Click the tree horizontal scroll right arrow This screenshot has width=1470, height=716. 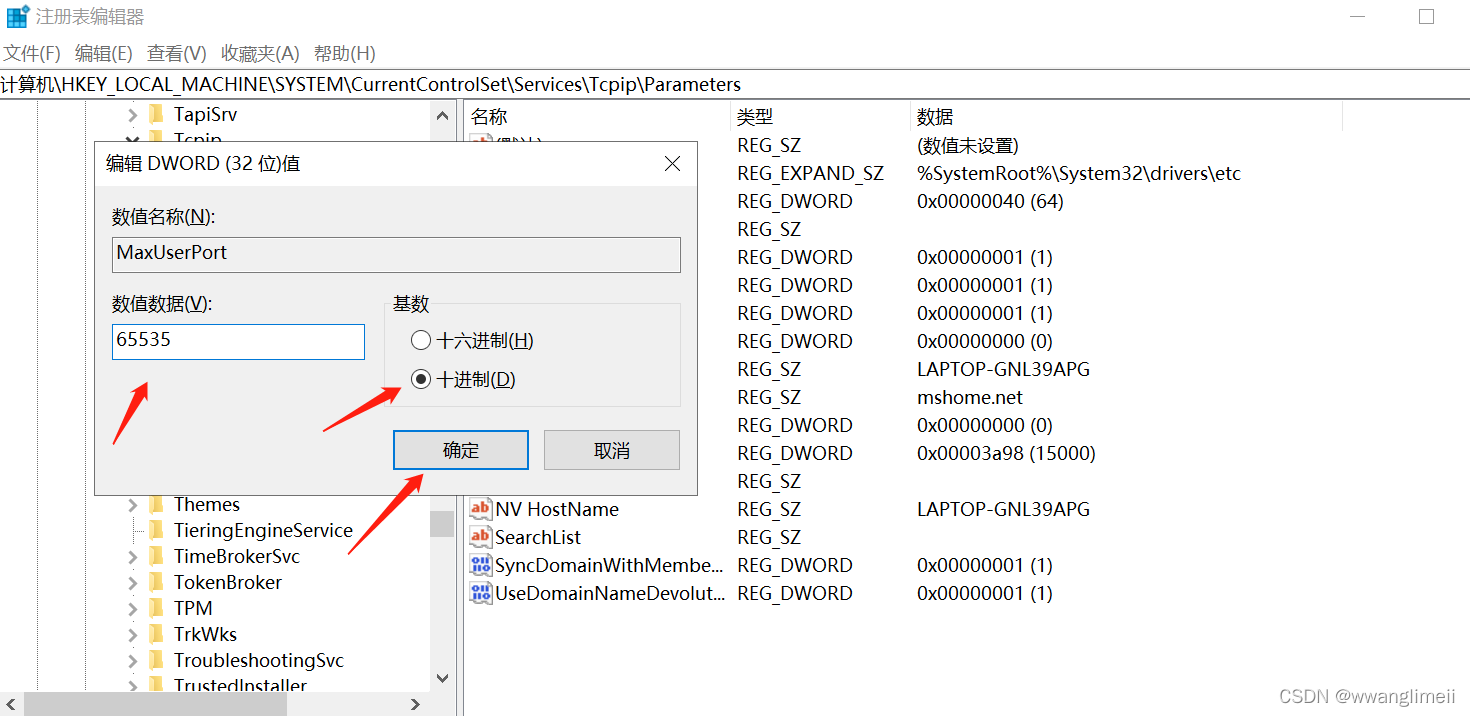pyautogui.click(x=416, y=704)
